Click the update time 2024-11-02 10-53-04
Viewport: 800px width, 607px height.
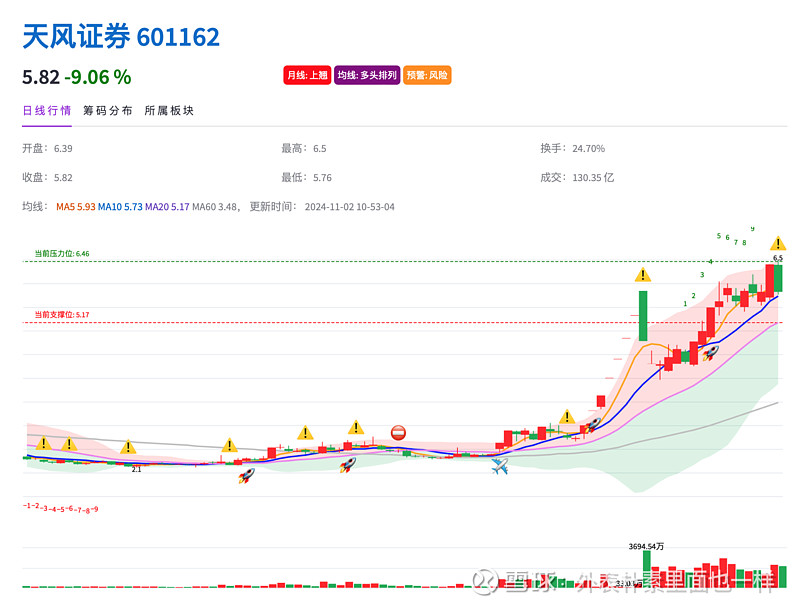[x=349, y=207]
